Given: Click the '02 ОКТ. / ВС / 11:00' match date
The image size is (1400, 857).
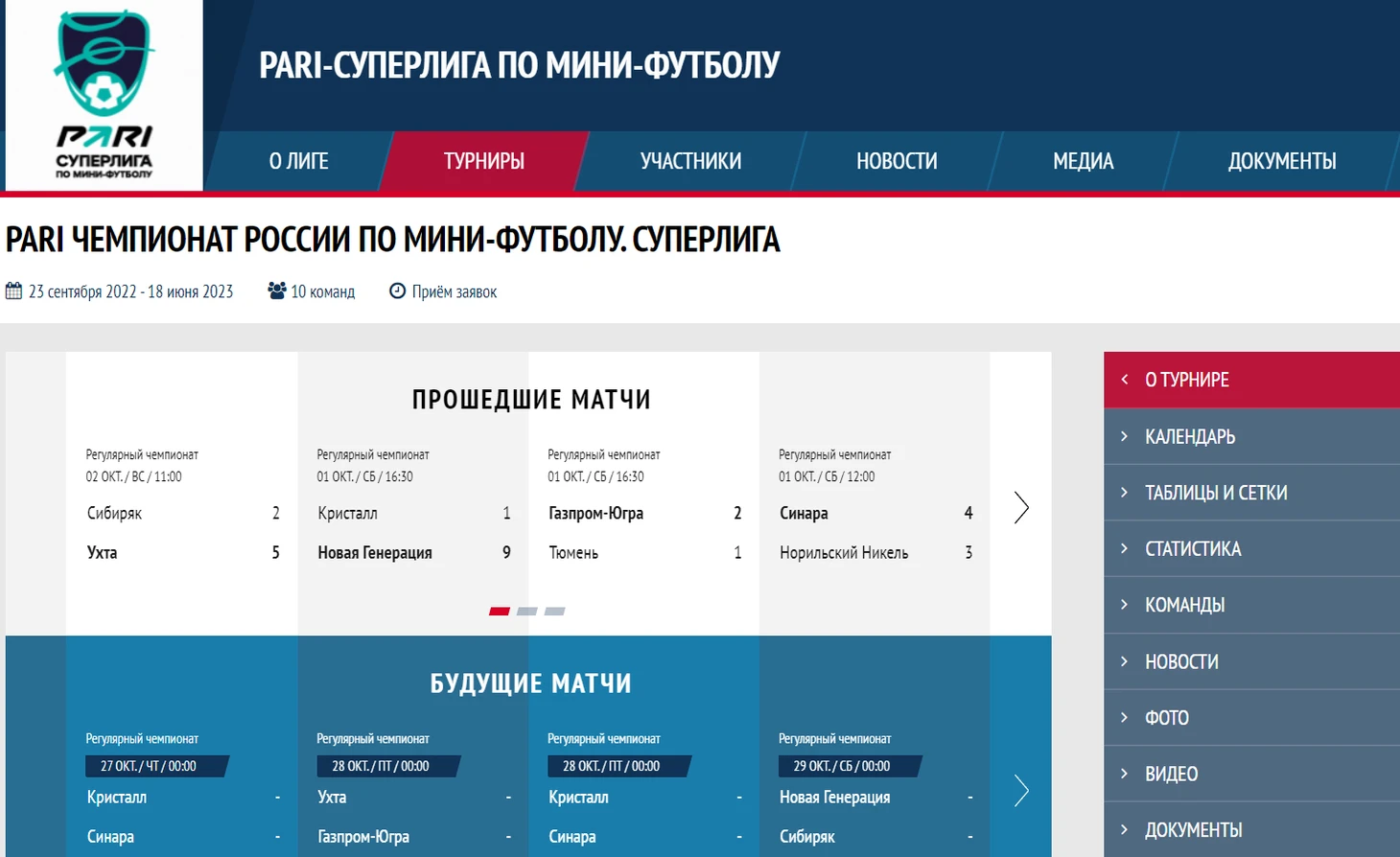Looking at the screenshot, I should [133, 476].
